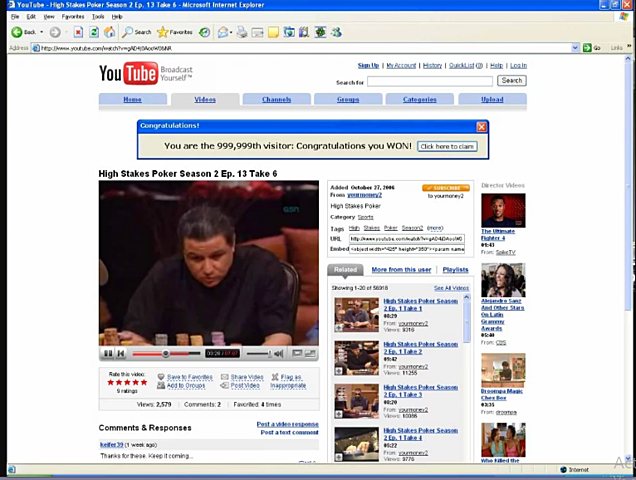
Task: Open the Favorites star in the toolbar
Action: [175, 32]
